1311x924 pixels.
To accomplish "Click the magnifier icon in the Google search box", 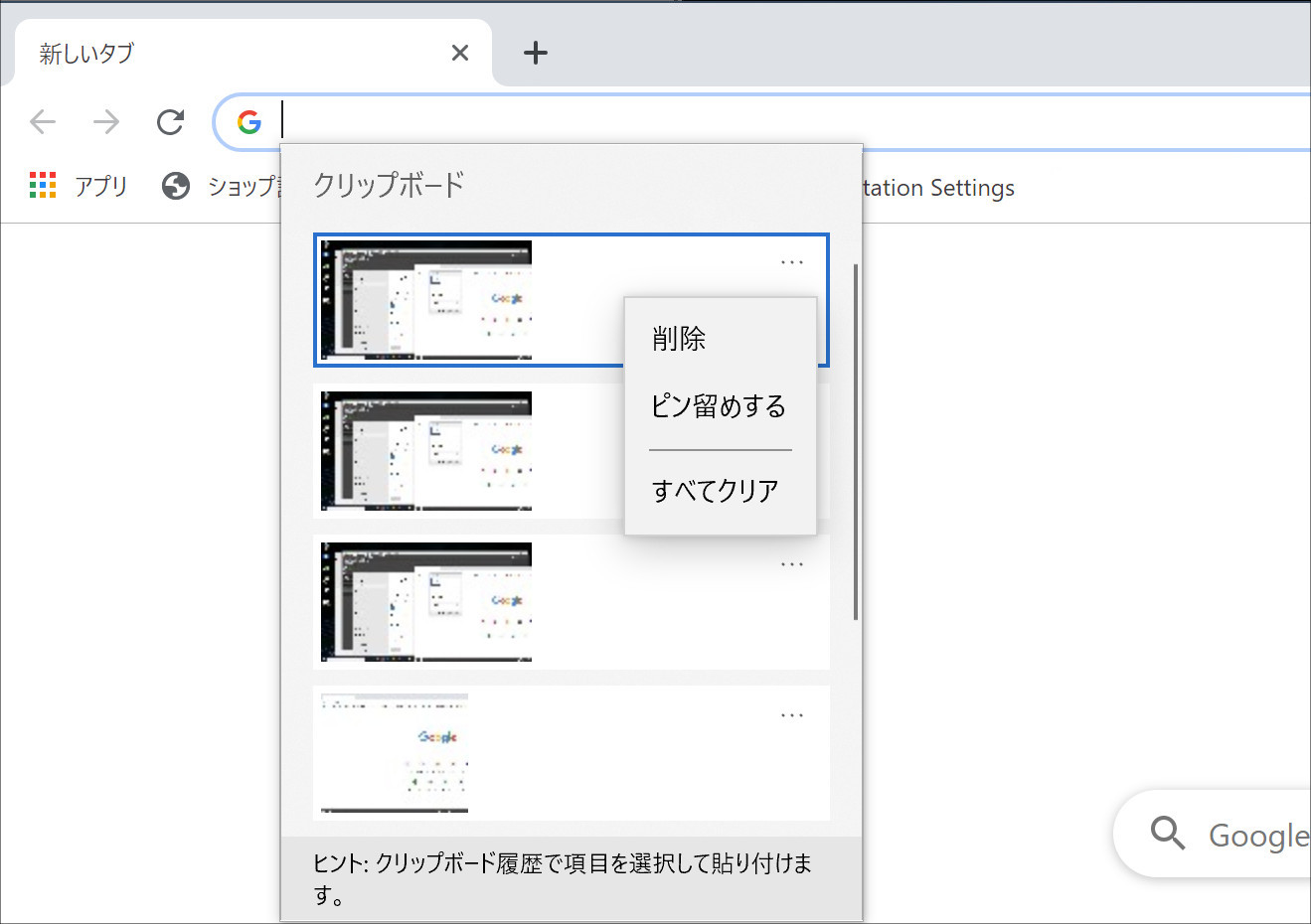I will [1167, 834].
